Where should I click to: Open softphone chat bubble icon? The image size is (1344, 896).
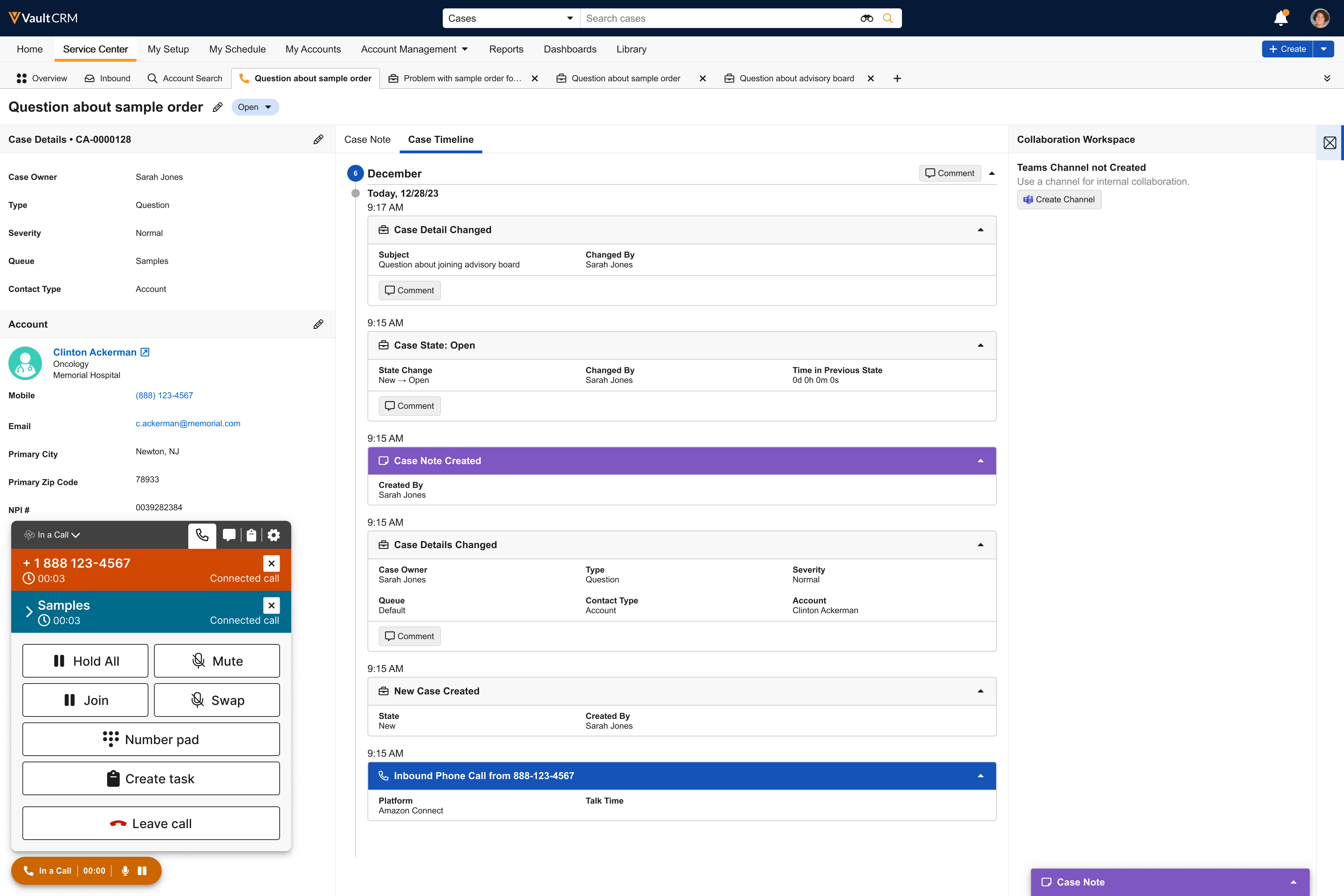[229, 535]
